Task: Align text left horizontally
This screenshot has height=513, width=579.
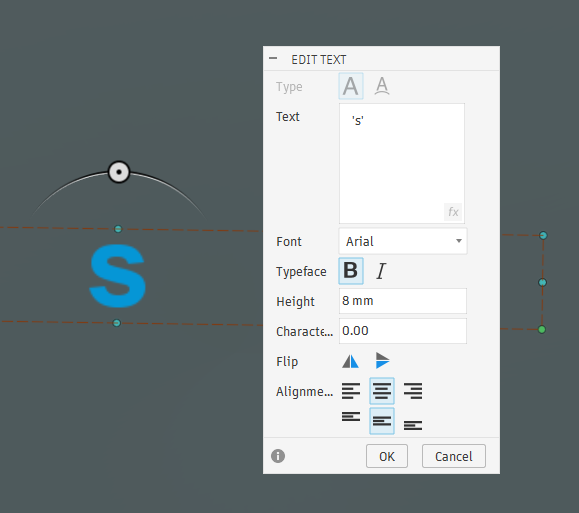Action: point(351,391)
